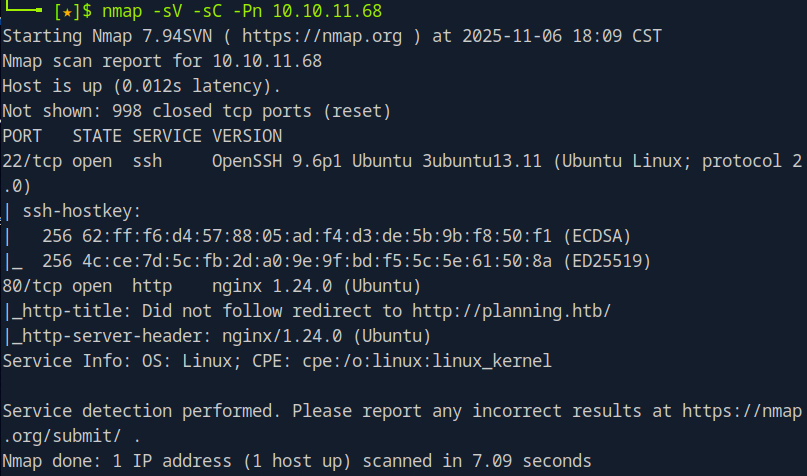Click the http-server-header script output line
The image size is (807, 476).
tap(218, 336)
